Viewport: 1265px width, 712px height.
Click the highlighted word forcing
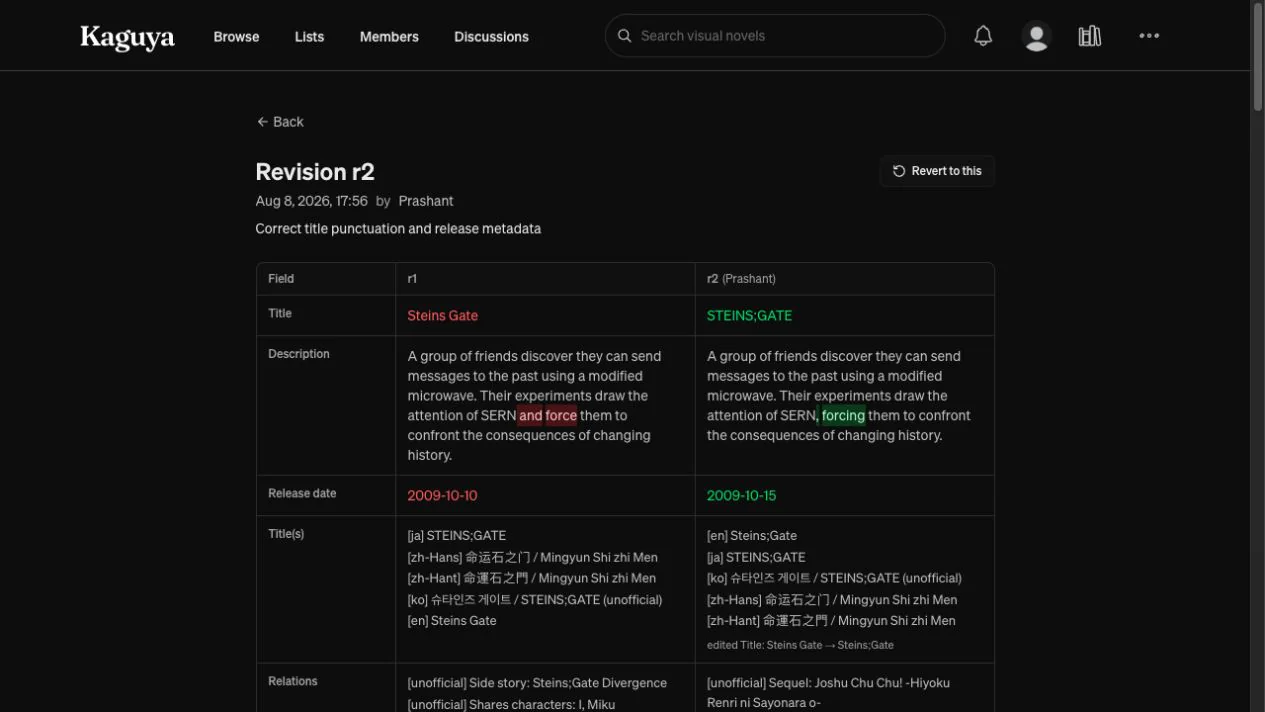[843, 416]
